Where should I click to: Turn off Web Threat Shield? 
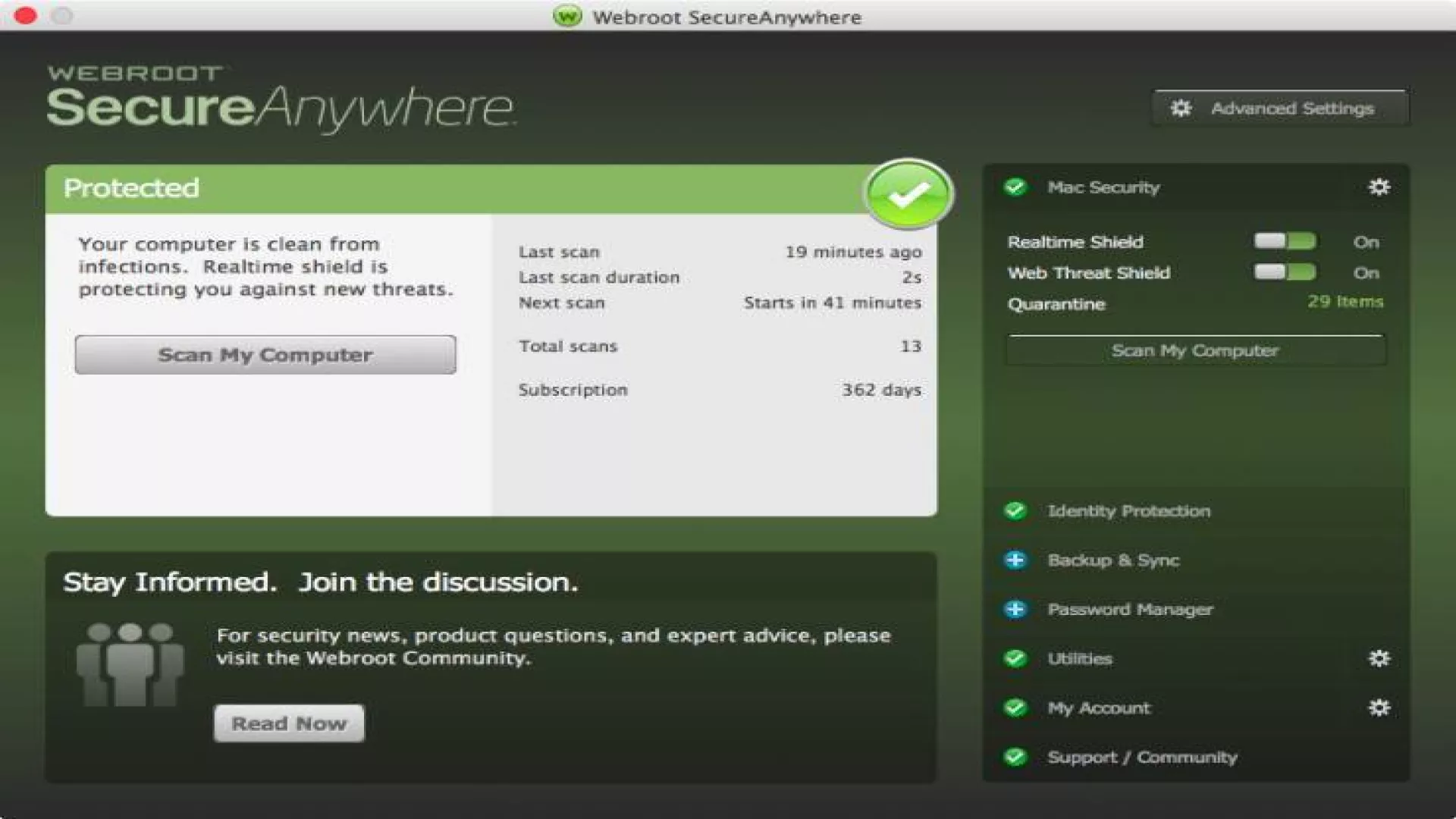[x=1287, y=271]
